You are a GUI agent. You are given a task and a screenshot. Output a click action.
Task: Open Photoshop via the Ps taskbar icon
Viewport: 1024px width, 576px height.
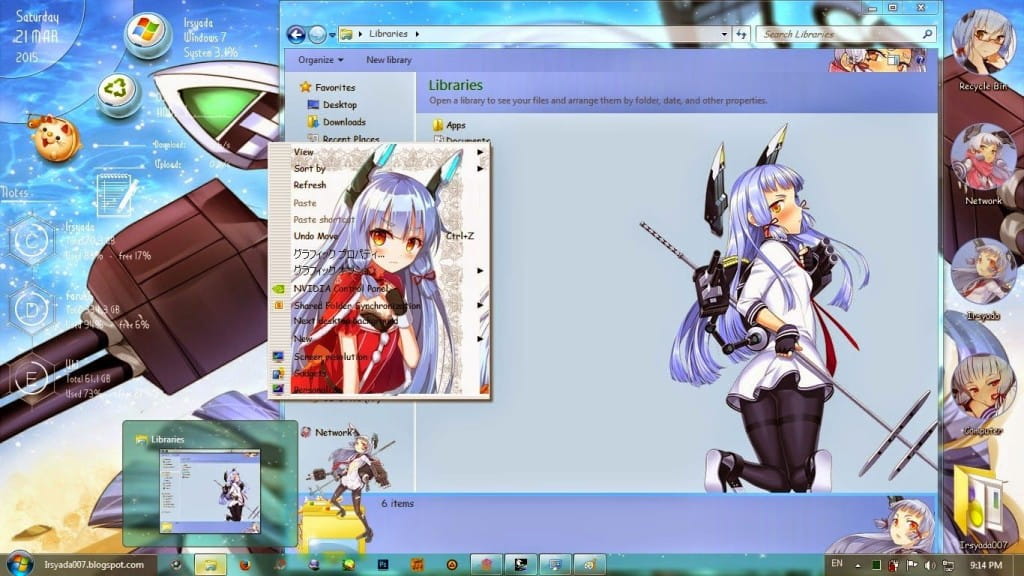[x=382, y=564]
